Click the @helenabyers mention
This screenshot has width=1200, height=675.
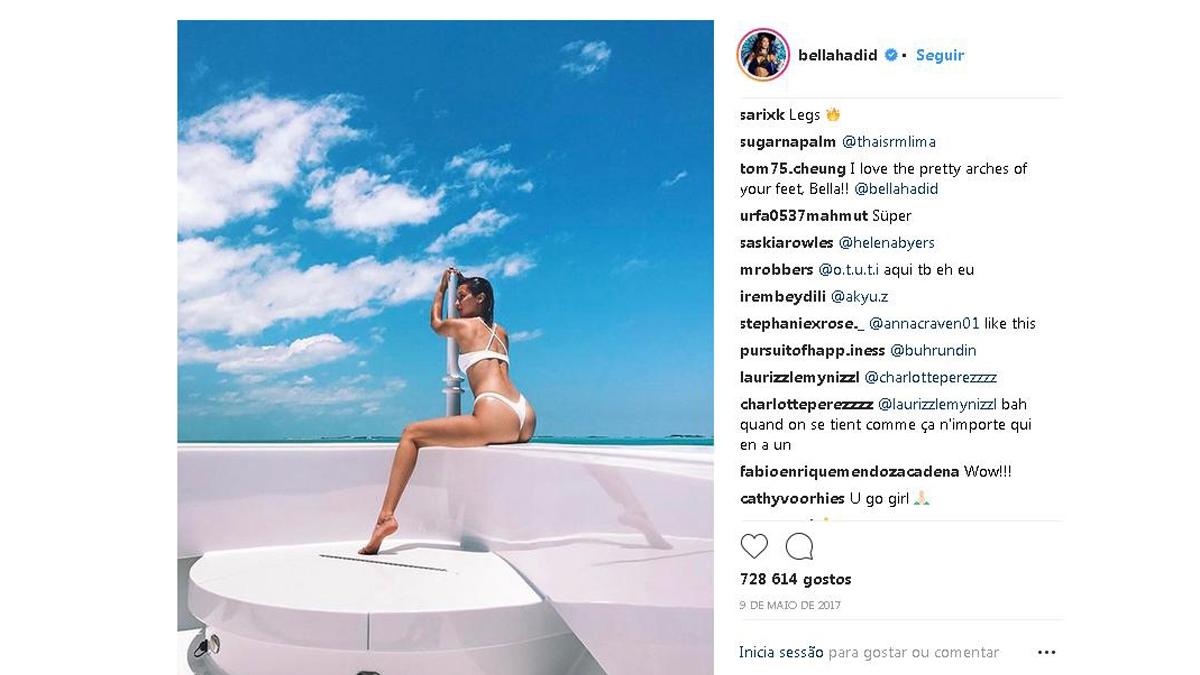click(886, 243)
